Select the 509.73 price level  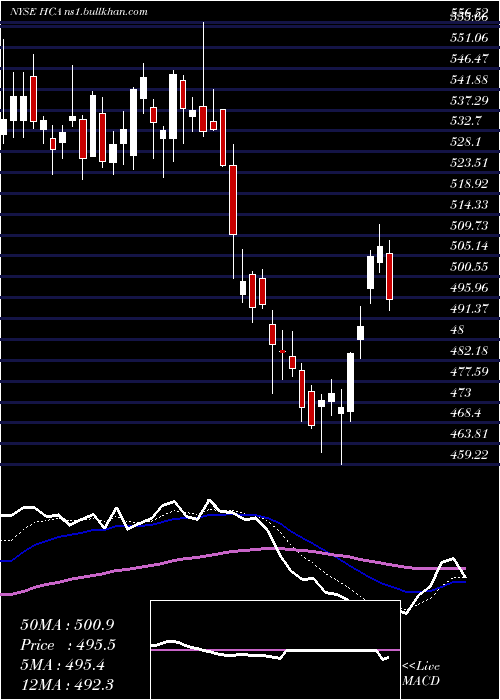(x=469, y=225)
